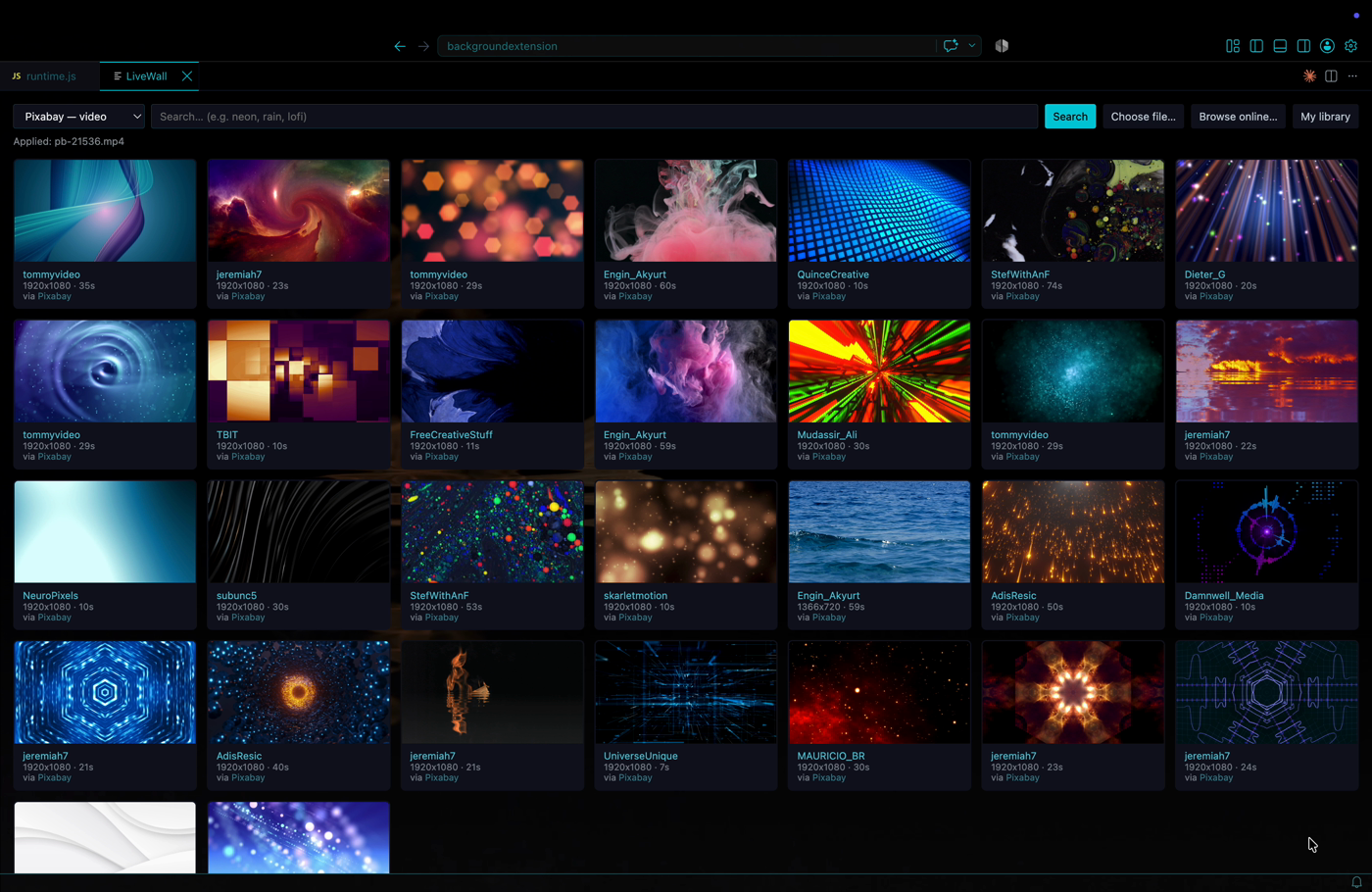Select jeremiah7 23s orange mandala thumbnail
This screenshot has width=1372, height=892.
(1073, 693)
